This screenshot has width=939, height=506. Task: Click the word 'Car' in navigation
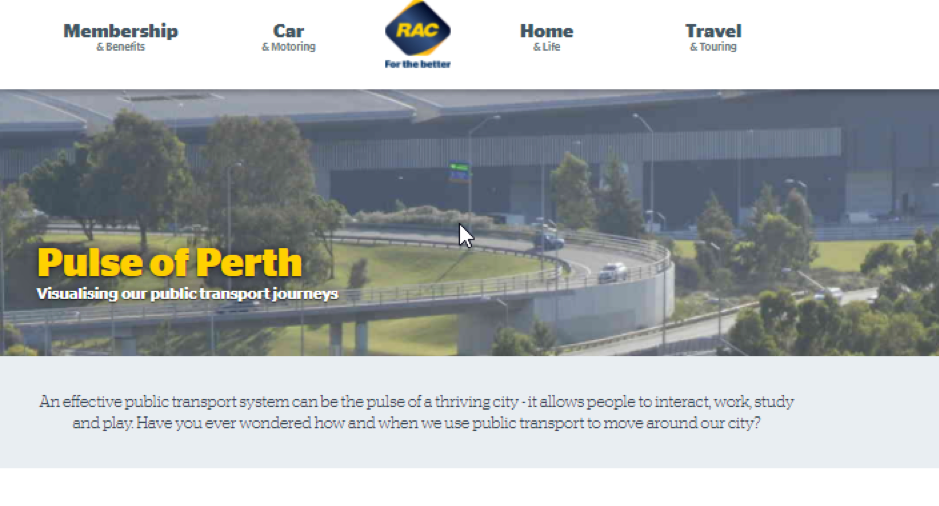coord(289,31)
